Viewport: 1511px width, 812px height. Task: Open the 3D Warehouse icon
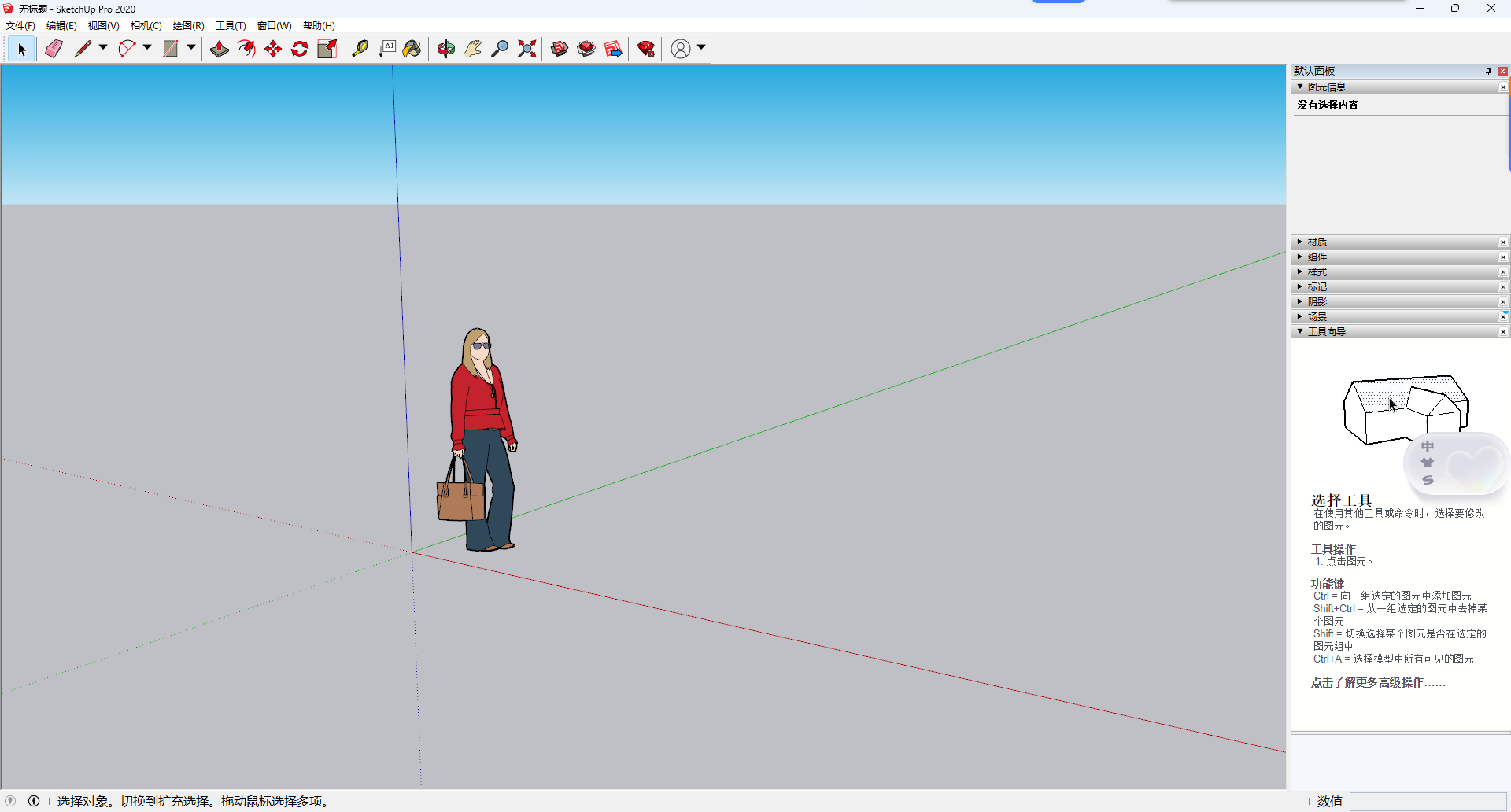559,48
